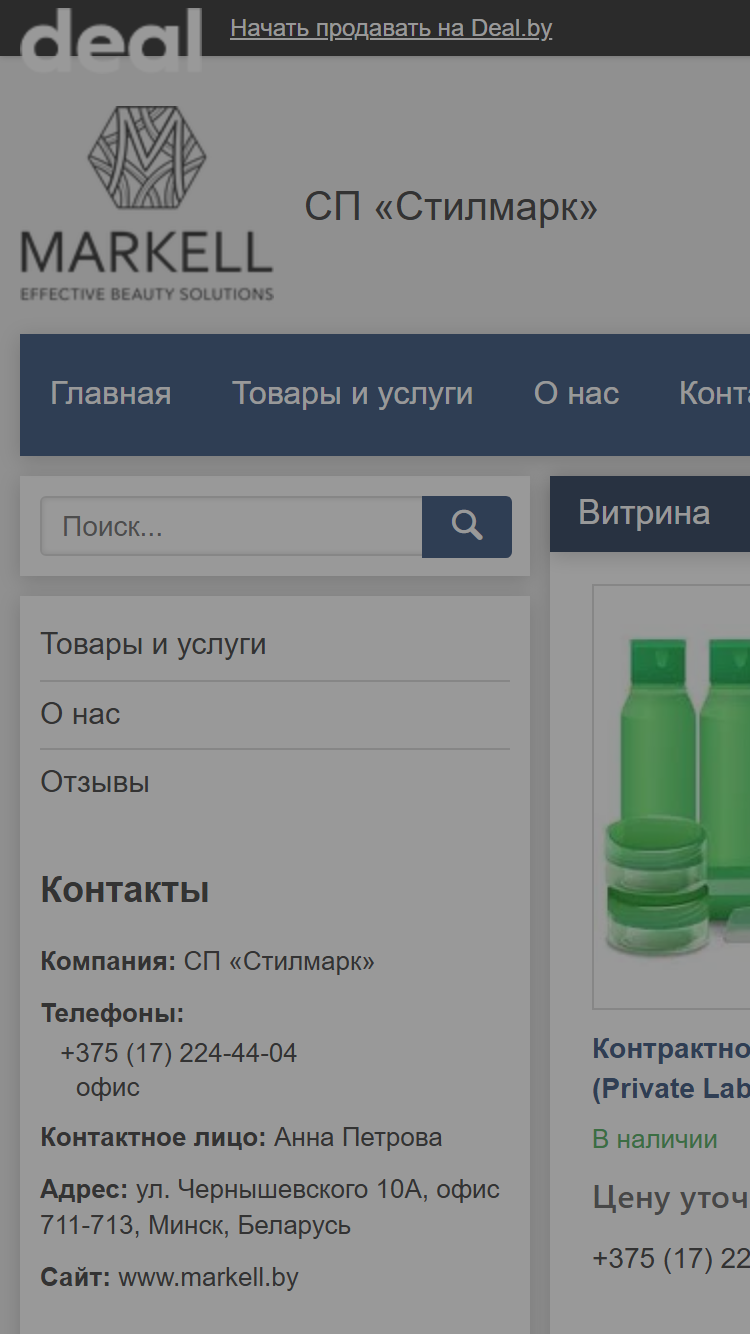
Task: Focus the Поиск search input field
Action: [x=231, y=527]
